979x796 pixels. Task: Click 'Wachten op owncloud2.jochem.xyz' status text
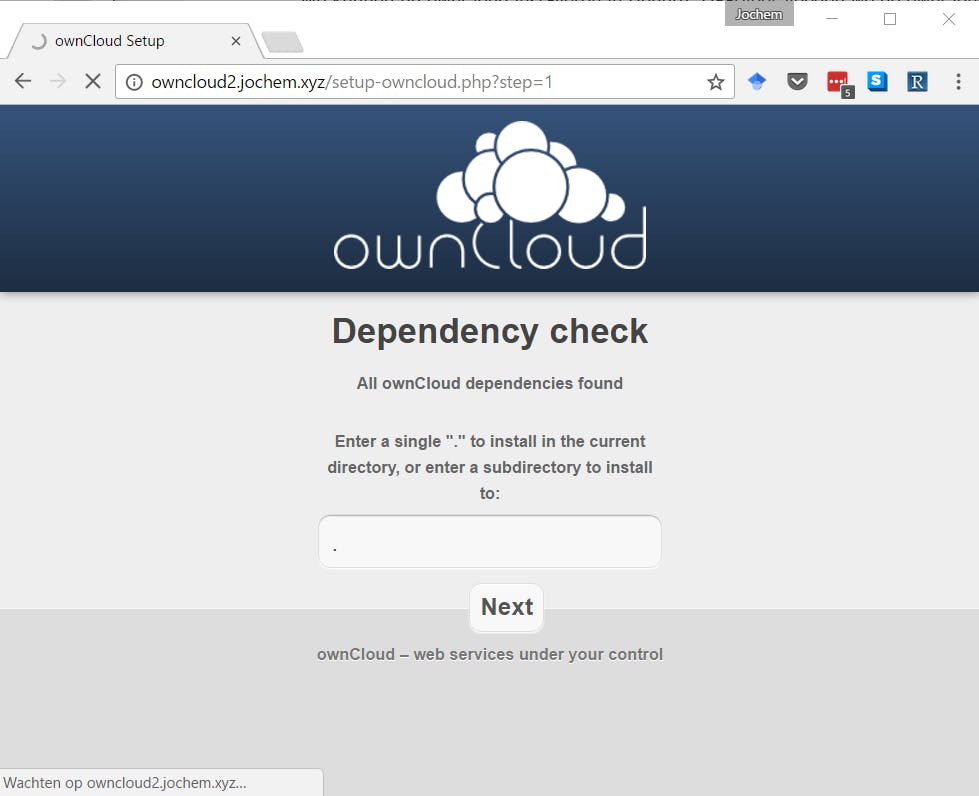pos(125,783)
